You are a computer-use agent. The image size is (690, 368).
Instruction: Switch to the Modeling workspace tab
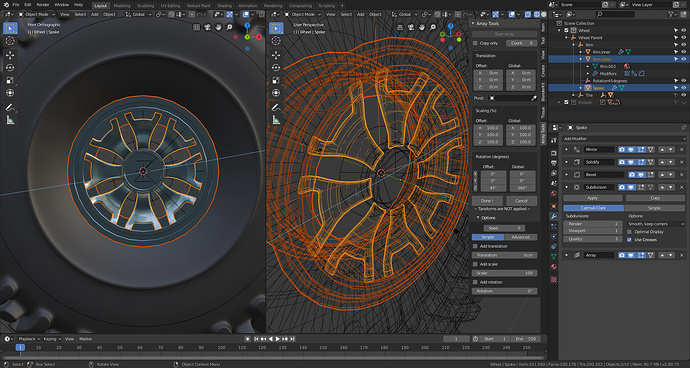click(122, 6)
